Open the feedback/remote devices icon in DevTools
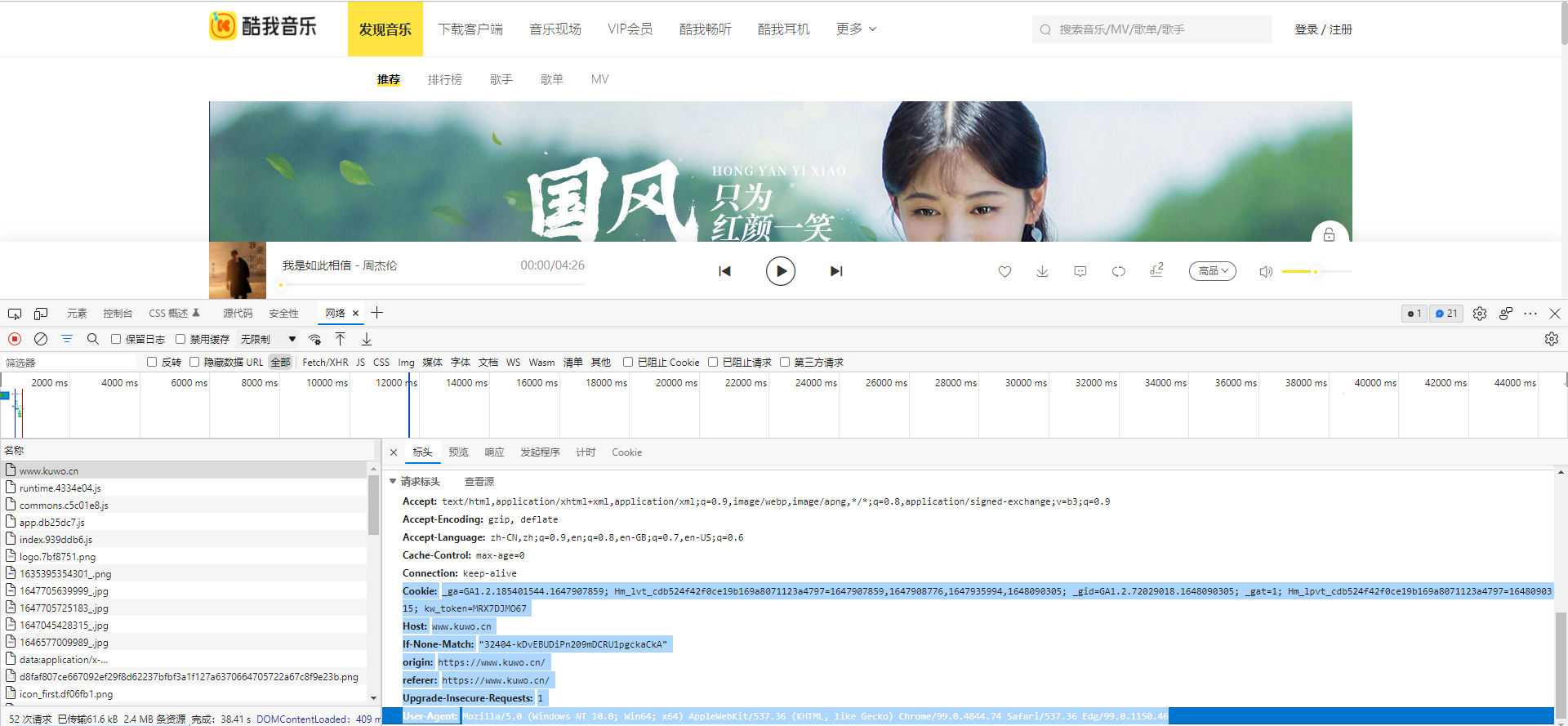The height and width of the screenshot is (726, 1568). (1506, 314)
